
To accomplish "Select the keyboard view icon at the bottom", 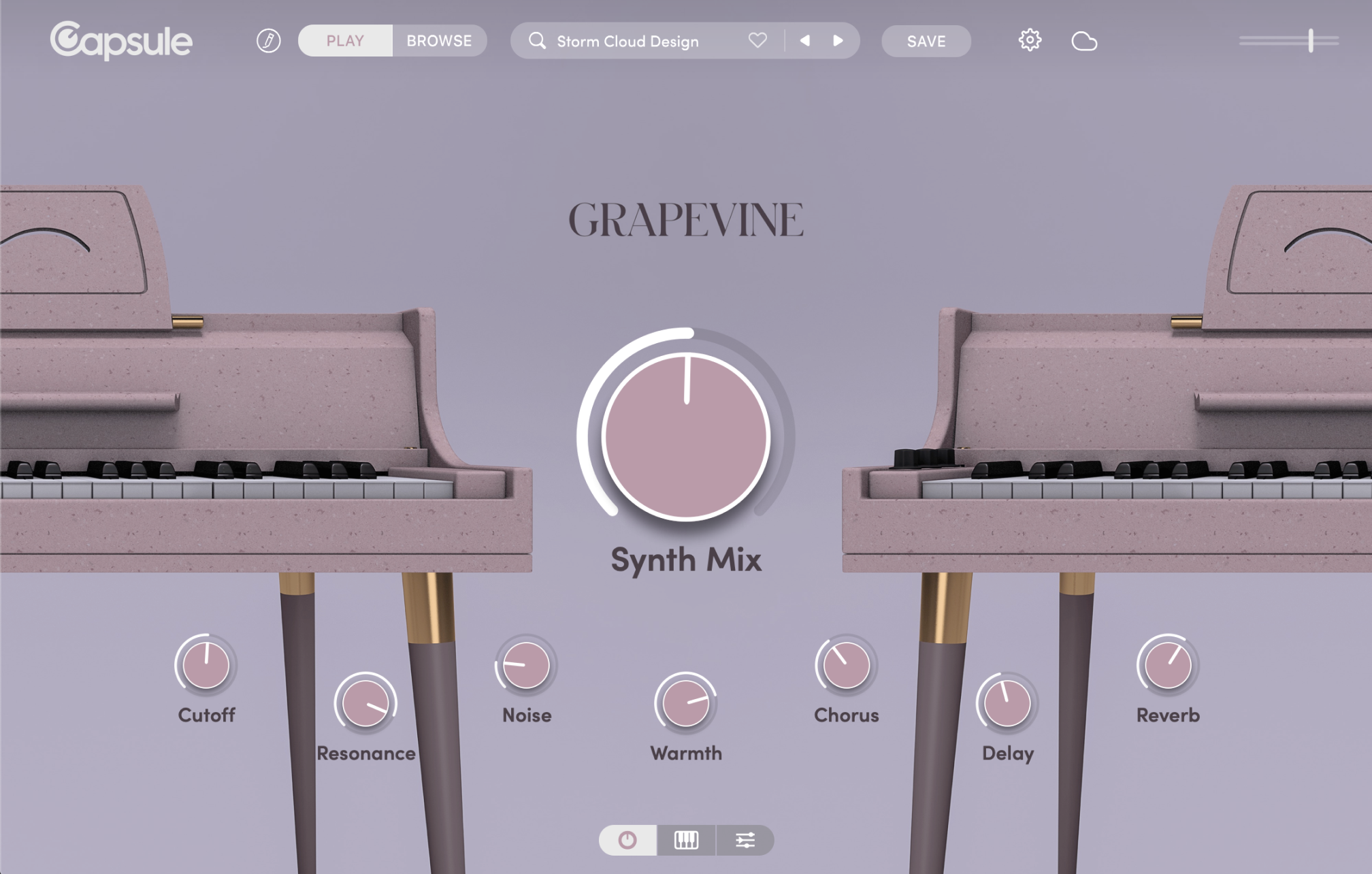I will pyautogui.click(x=686, y=841).
